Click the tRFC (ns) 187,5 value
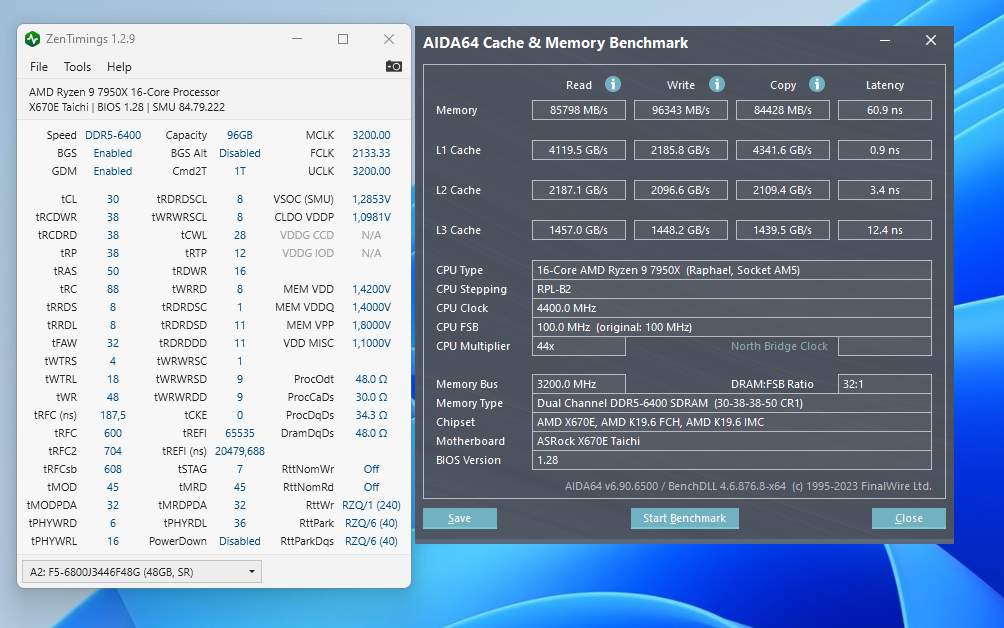1004x628 pixels. (x=113, y=415)
